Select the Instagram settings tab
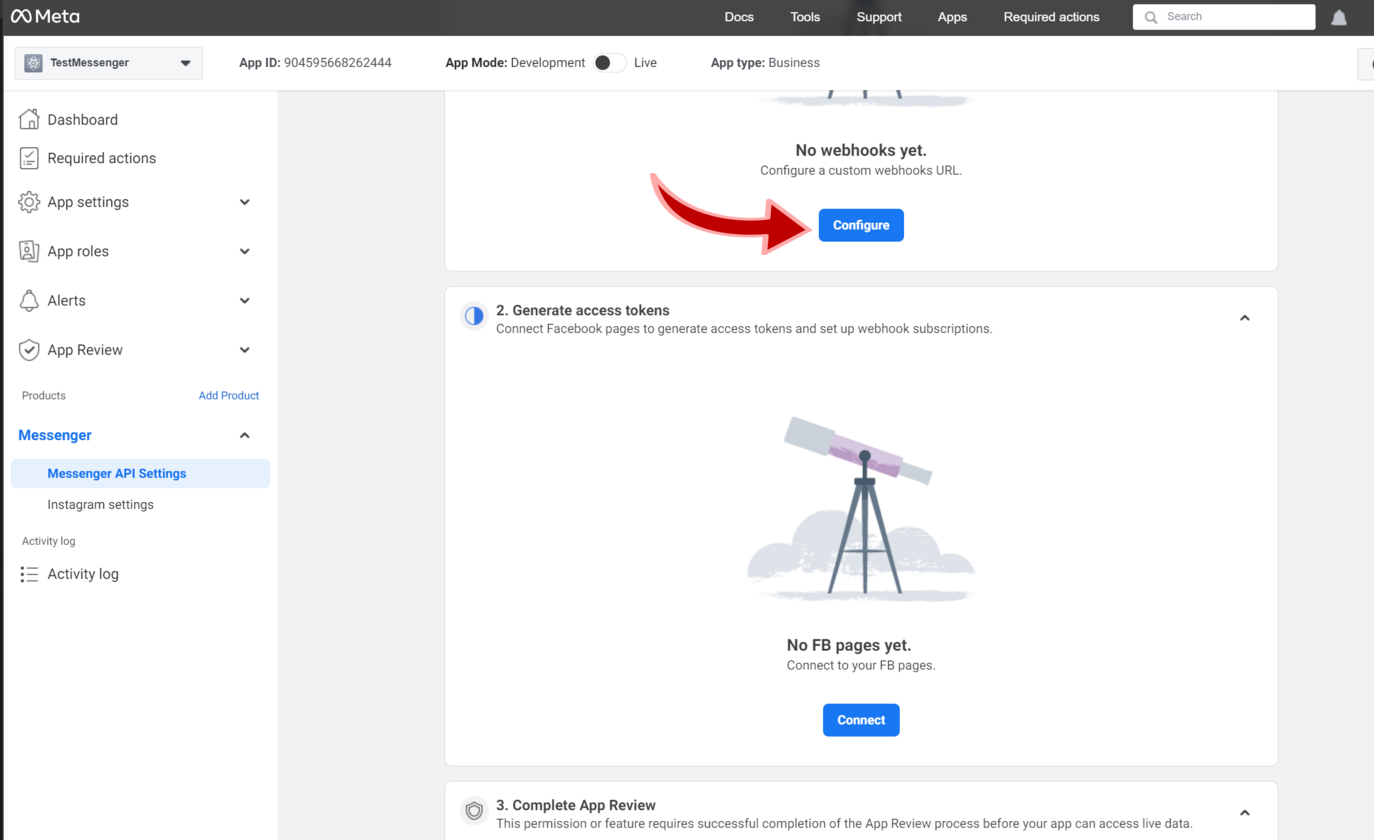Viewport: 1374px width, 840px height. point(100,504)
